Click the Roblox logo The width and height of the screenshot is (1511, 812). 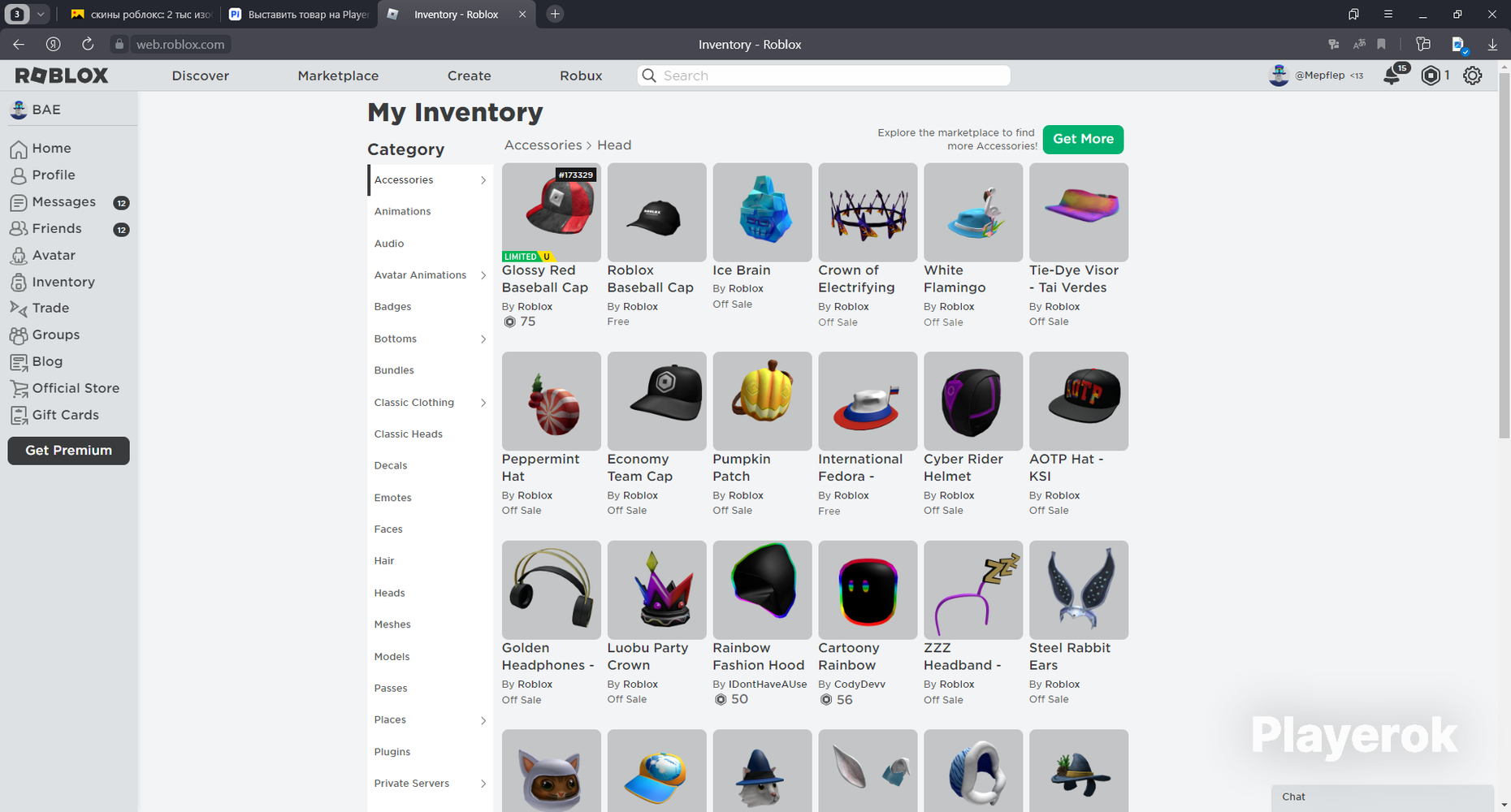point(62,76)
